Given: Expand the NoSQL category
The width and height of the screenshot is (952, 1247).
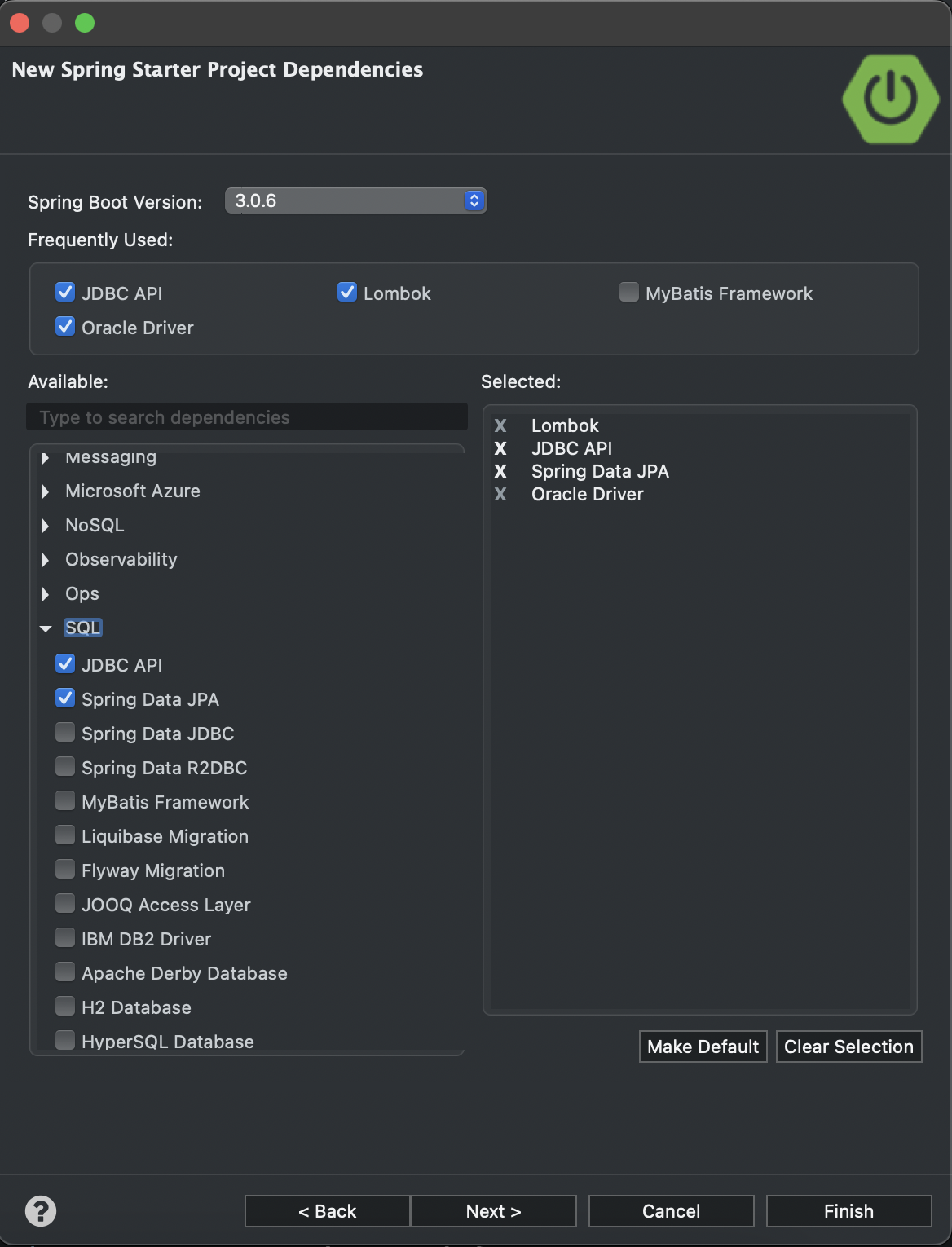Looking at the screenshot, I should tap(46, 526).
